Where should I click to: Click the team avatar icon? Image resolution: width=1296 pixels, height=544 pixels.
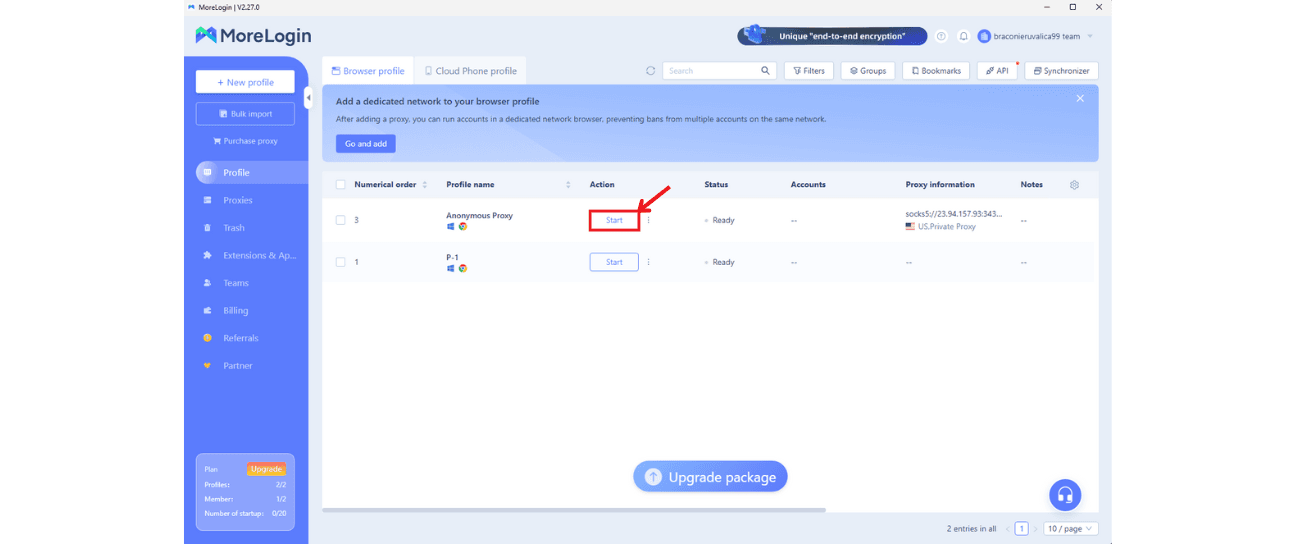tap(984, 36)
